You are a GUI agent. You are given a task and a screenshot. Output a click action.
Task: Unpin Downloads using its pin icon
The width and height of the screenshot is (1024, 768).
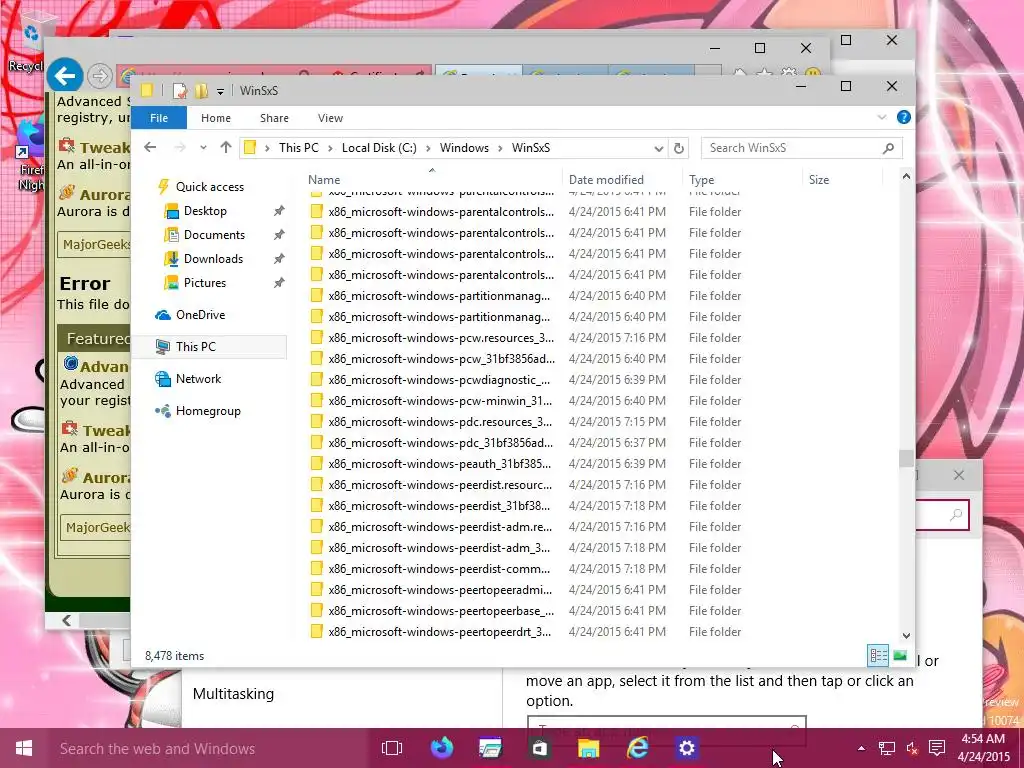[x=279, y=259]
